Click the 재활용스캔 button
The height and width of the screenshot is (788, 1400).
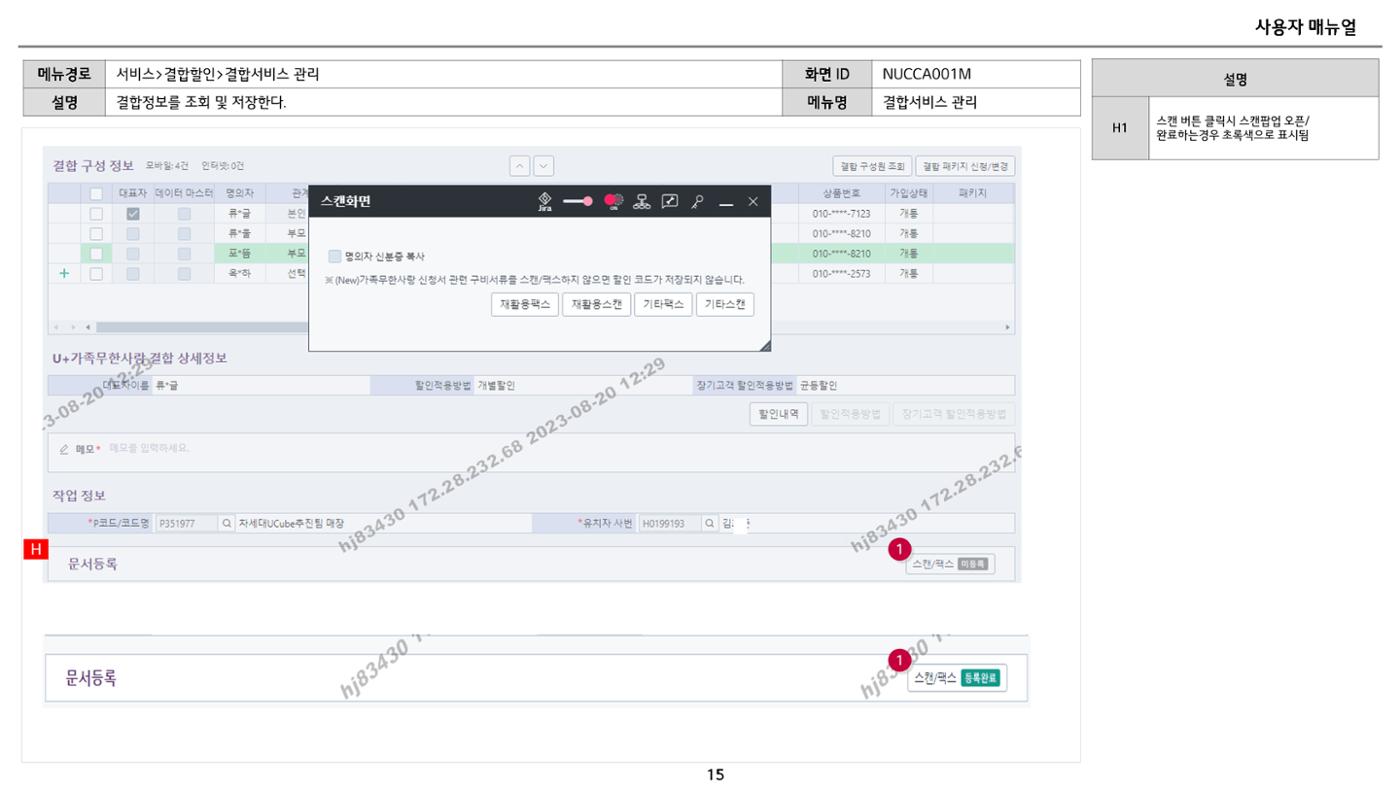(x=596, y=305)
